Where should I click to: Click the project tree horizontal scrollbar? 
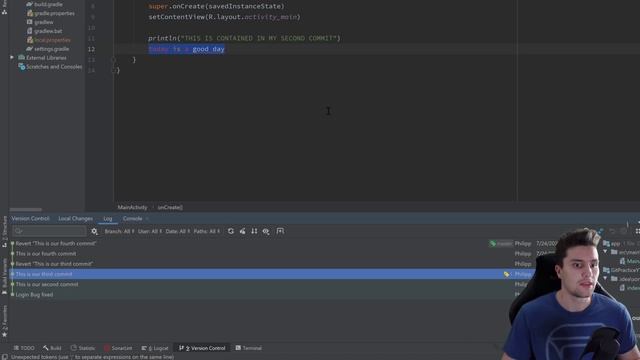click(x=26, y=210)
